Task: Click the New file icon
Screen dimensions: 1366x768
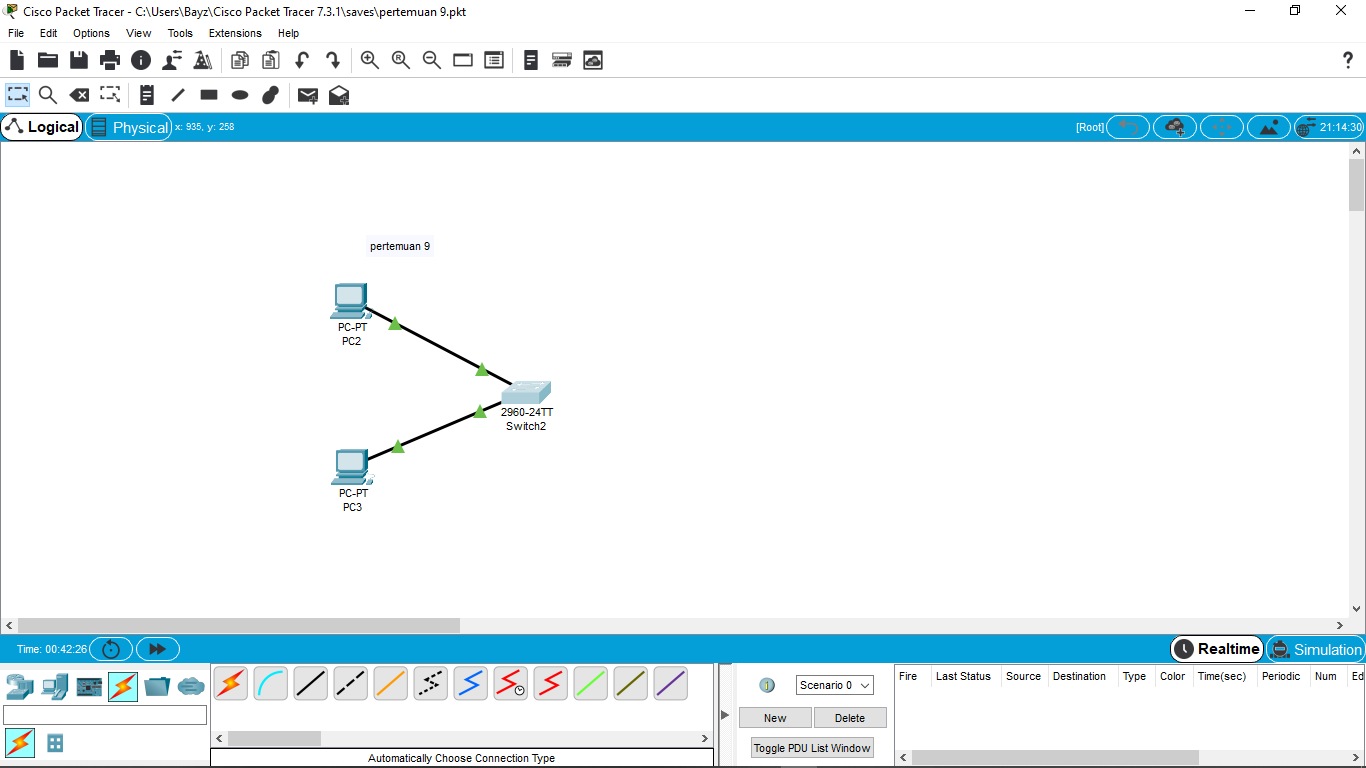Action: point(17,60)
